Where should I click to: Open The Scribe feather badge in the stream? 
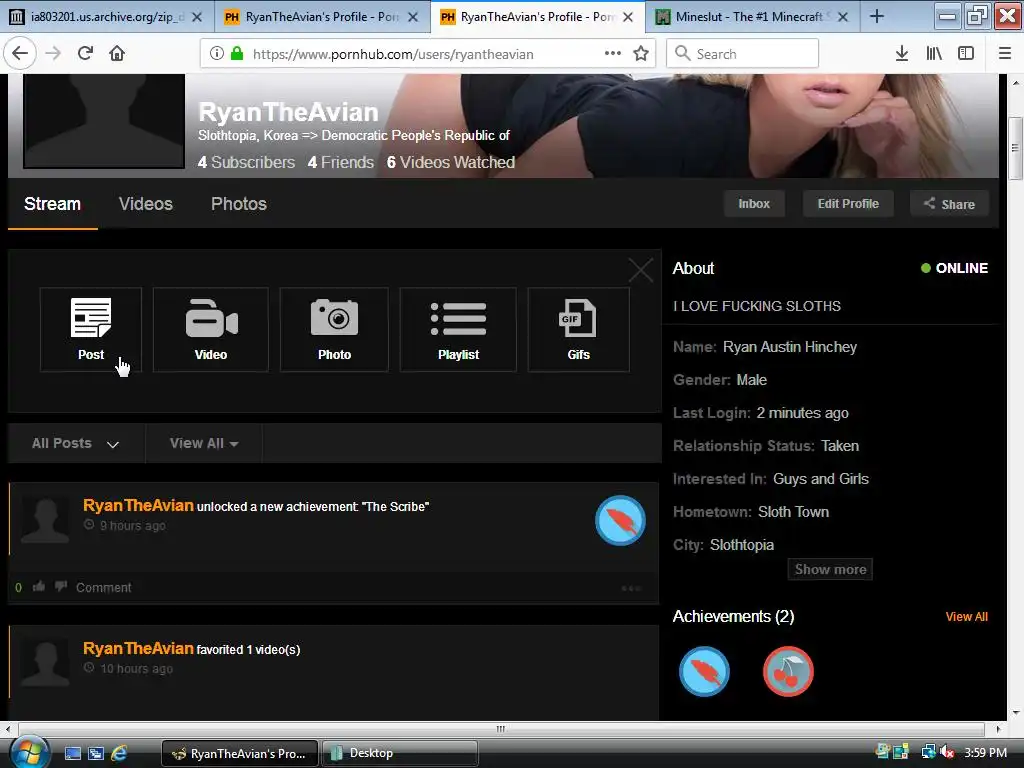click(x=620, y=520)
